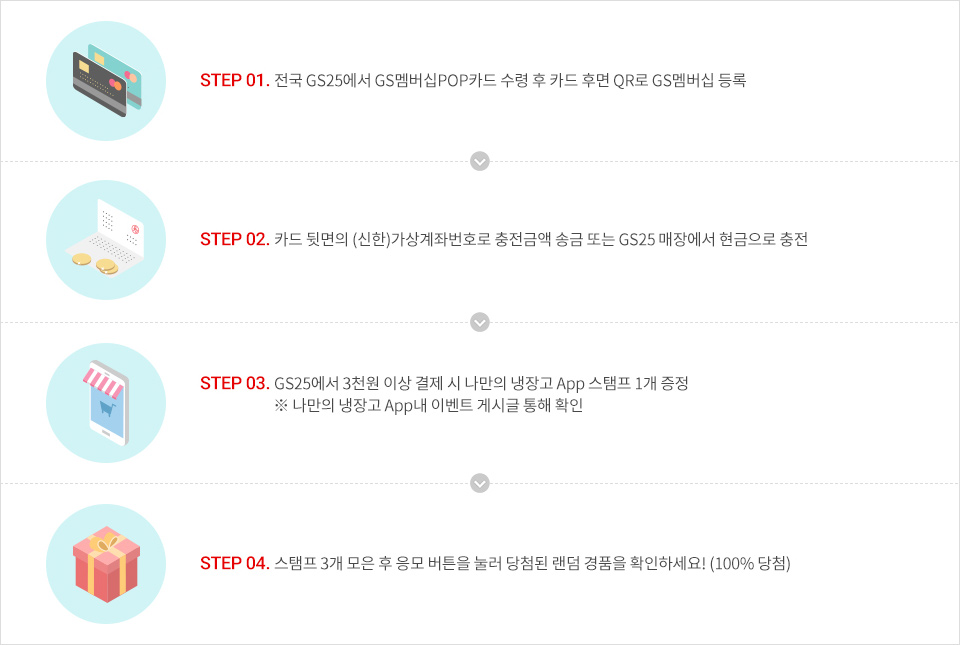Image resolution: width=960 pixels, height=645 pixels.
Task: Click the ※ 나만의 냉장고 App내 이벤트 note
Action: 427,405
